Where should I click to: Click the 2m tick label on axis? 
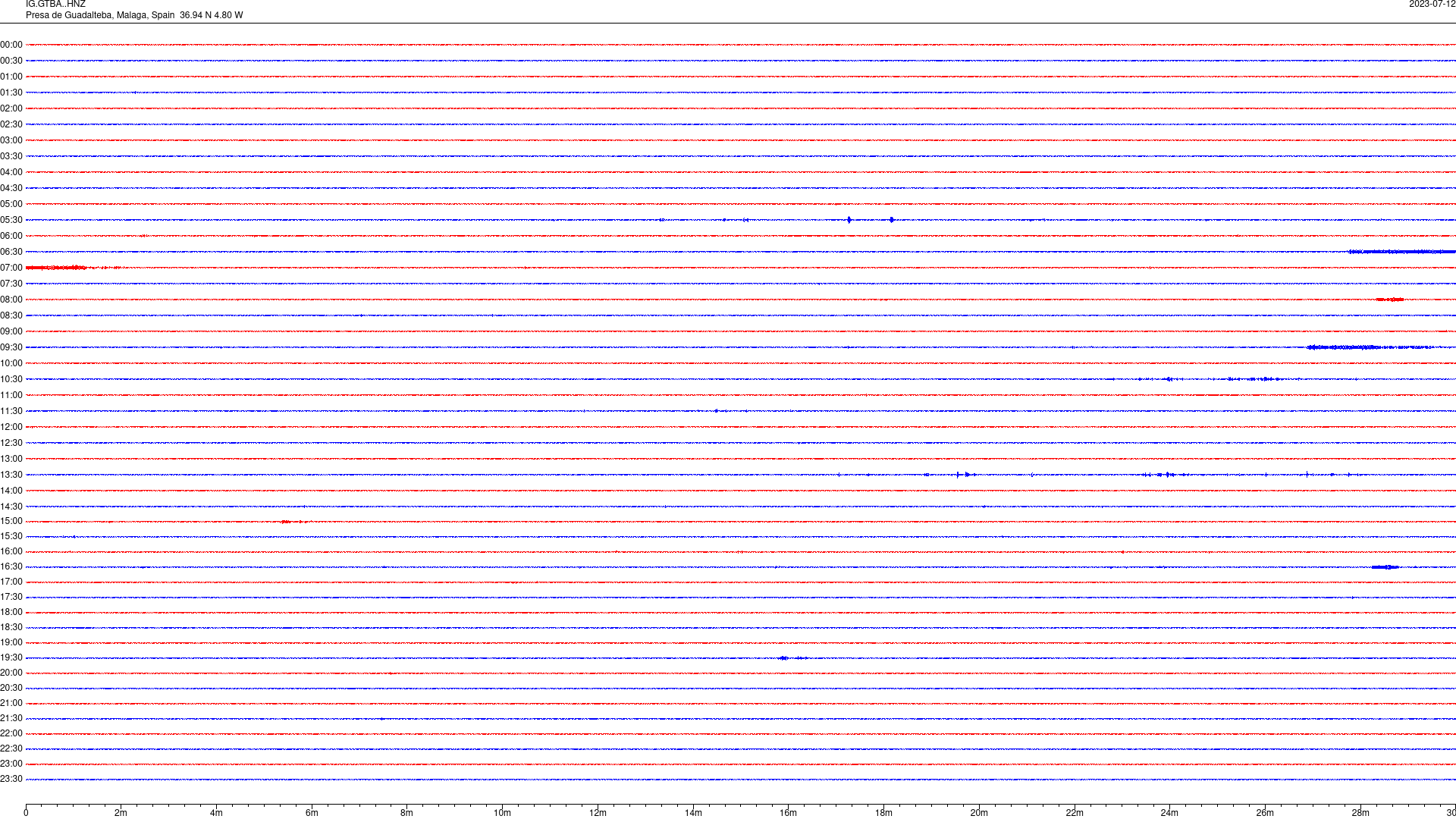click(121, 813)
